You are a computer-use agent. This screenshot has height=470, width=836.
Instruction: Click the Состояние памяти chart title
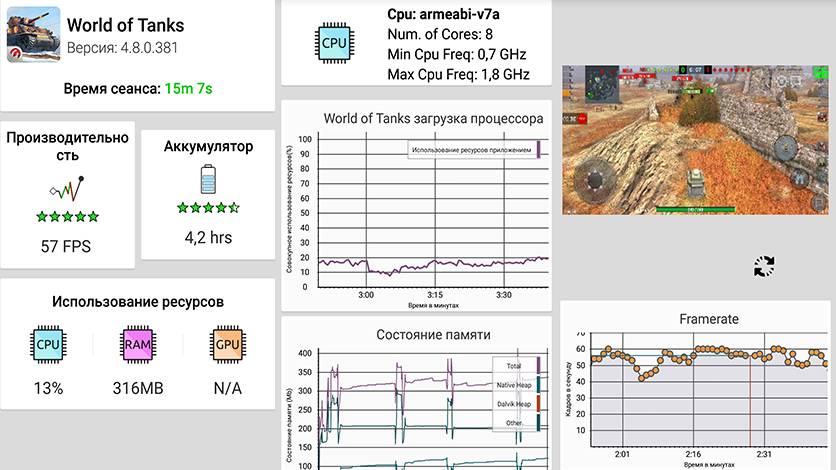coord(419,334)
